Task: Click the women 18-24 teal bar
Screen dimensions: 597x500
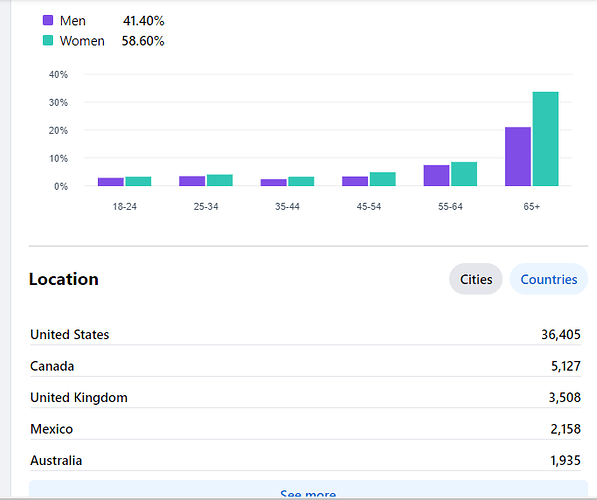Action: tap(138, 182)
